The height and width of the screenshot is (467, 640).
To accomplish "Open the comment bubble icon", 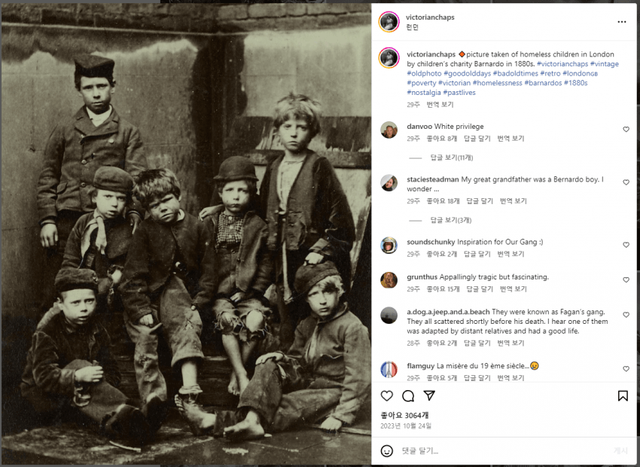I will pyautogui.click(x=408, y=396).
